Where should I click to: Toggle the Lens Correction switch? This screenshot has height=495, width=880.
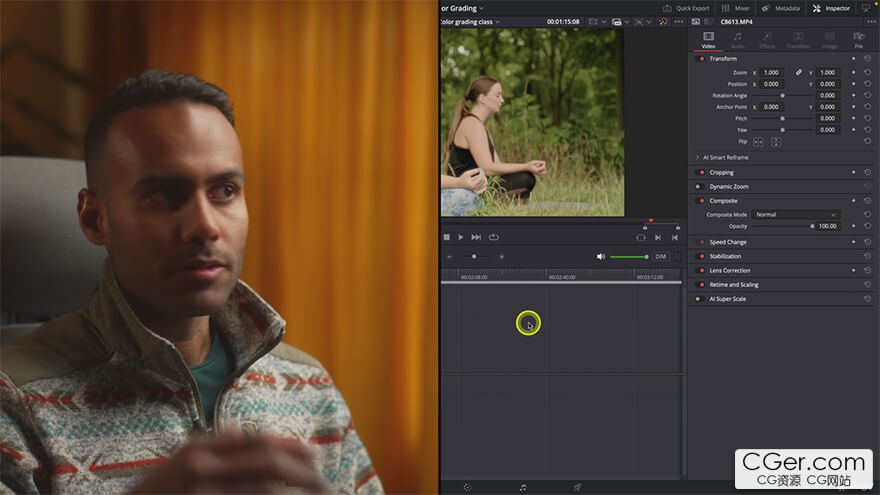(x=700, y=270)
